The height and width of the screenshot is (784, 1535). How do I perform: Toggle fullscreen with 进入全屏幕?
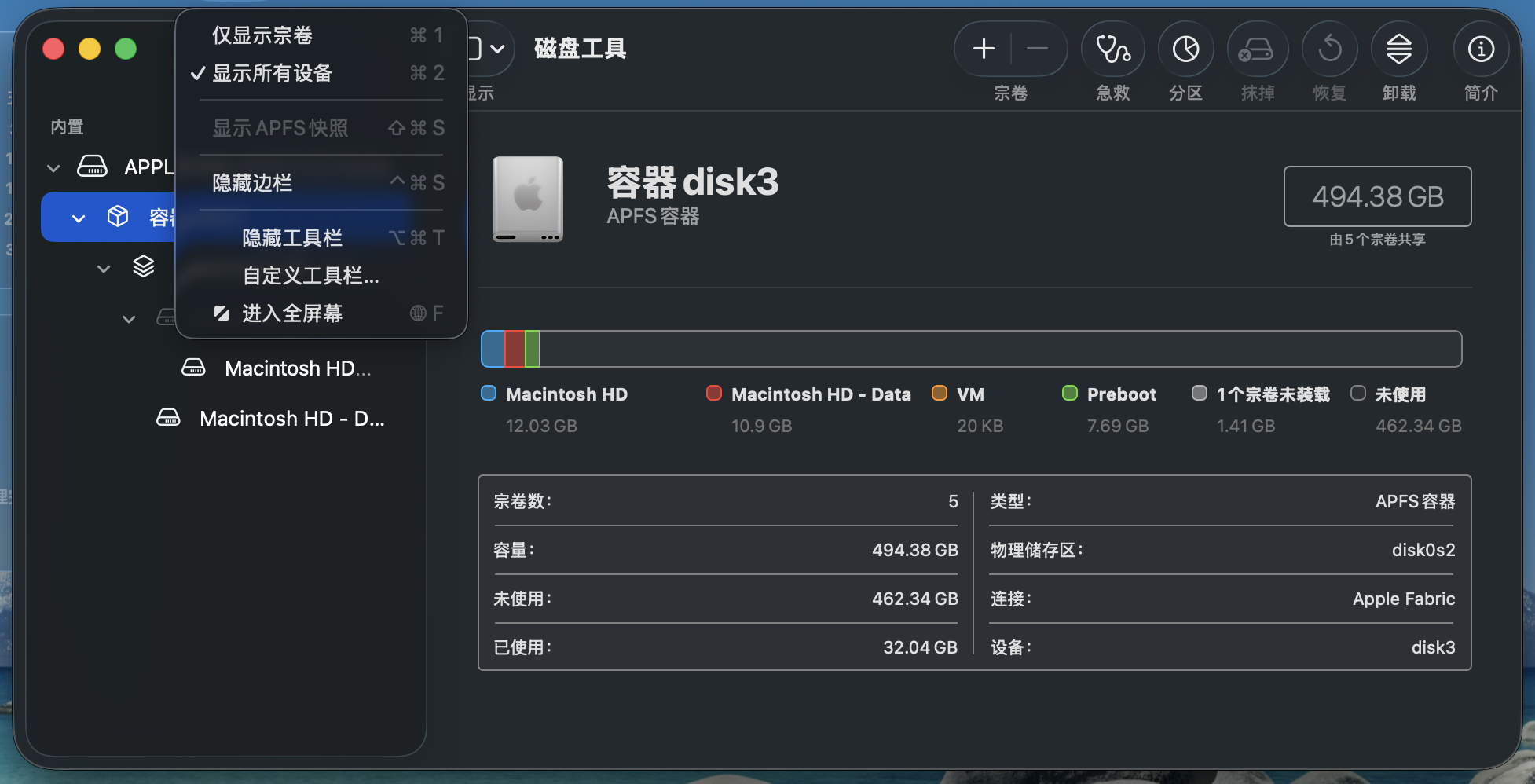tap(291, 313)
